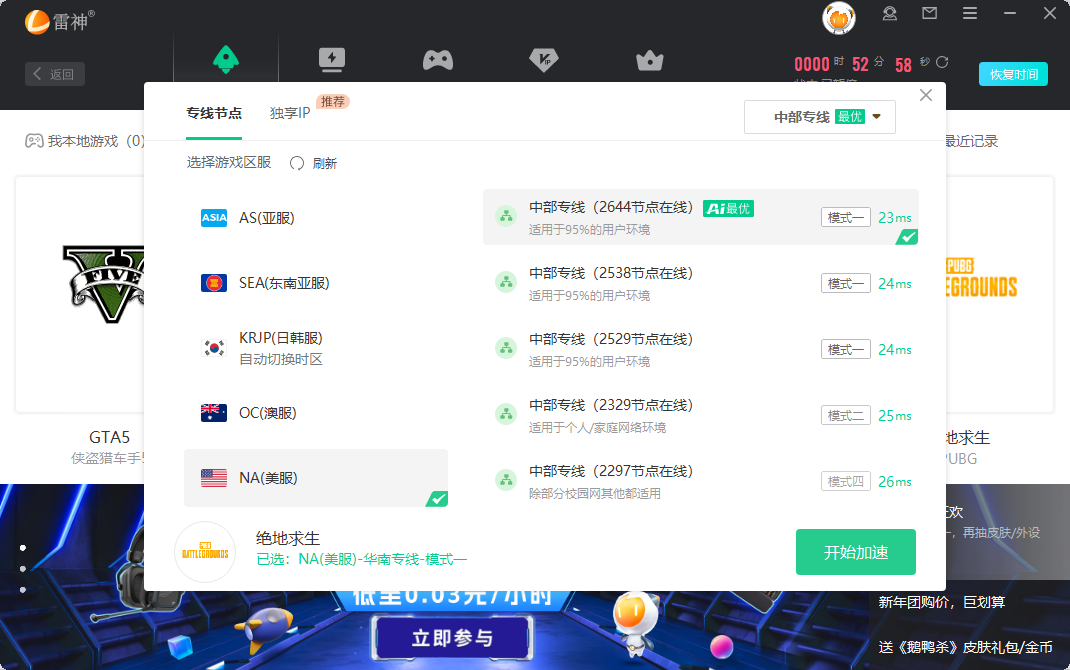Screen dimensions: 1070x670
Task: Click 模式二 on the 25ms node
Action: [845, 416]
